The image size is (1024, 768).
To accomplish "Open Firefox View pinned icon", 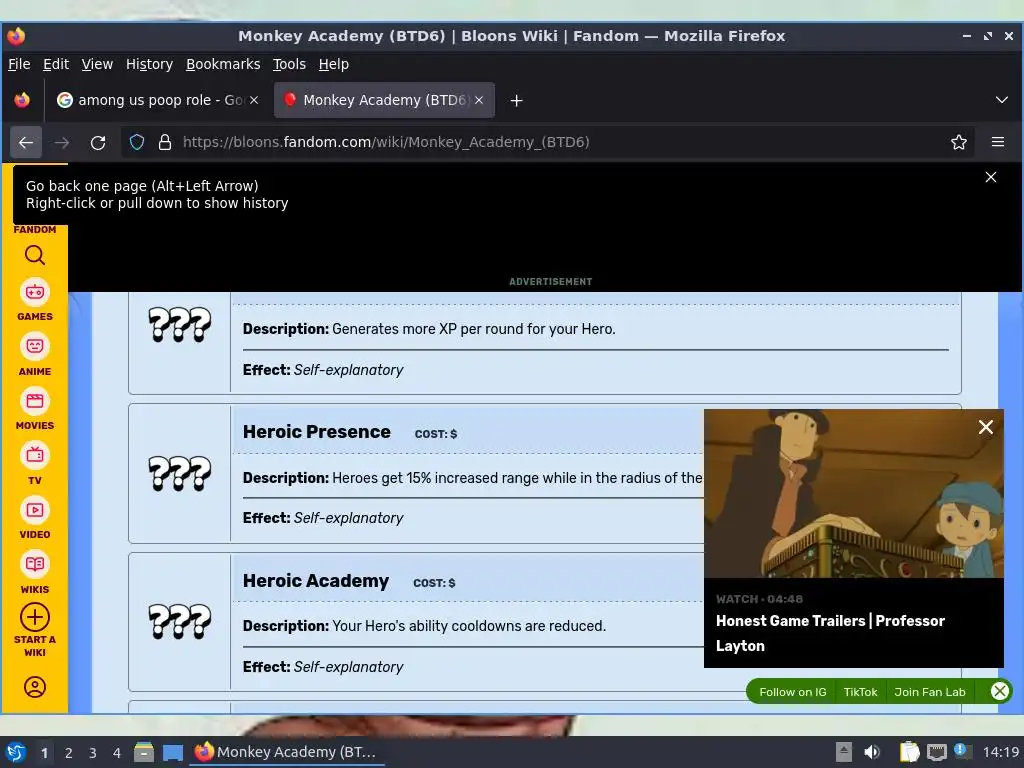I will 22,100.
